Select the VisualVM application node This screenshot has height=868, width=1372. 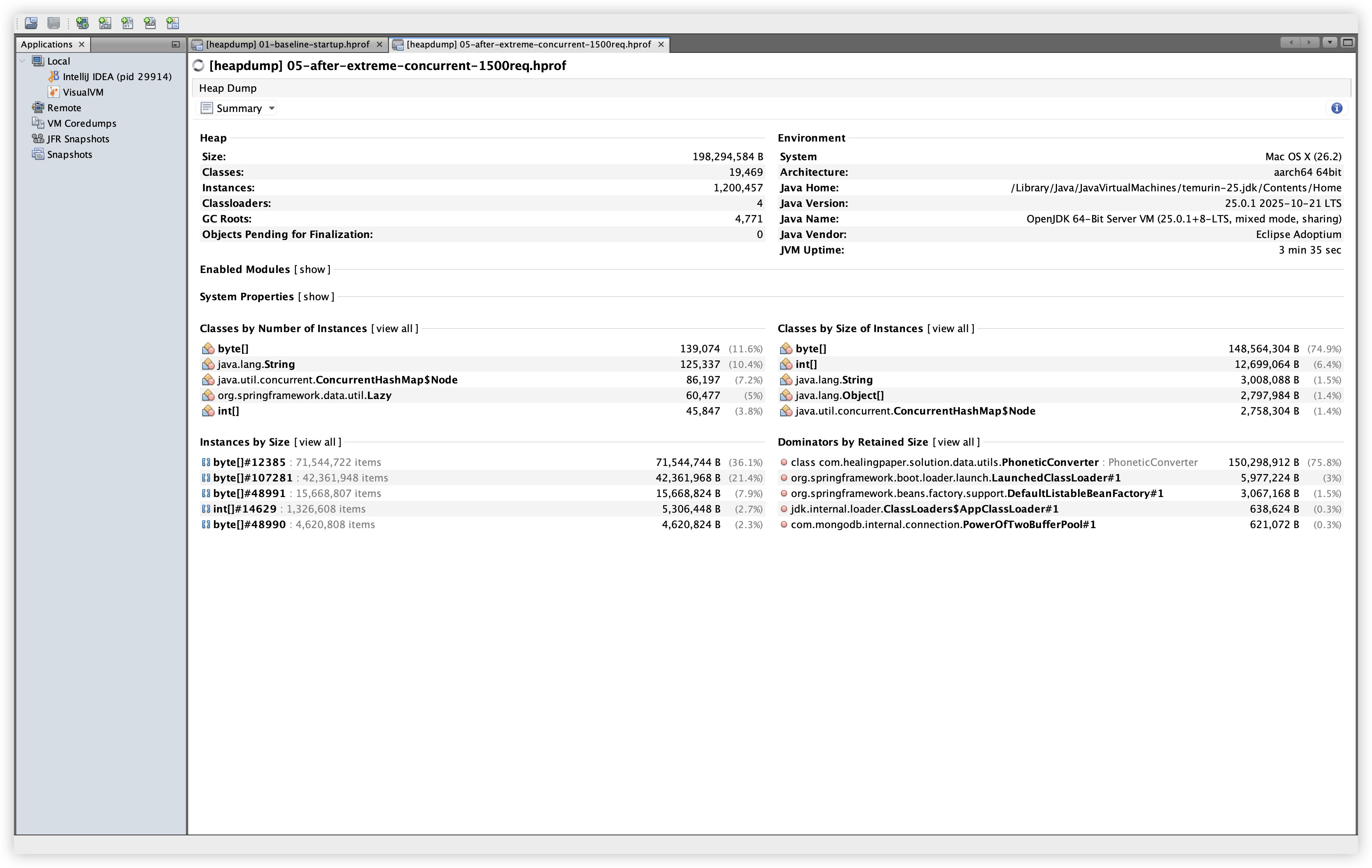click(x=82, y=92)
